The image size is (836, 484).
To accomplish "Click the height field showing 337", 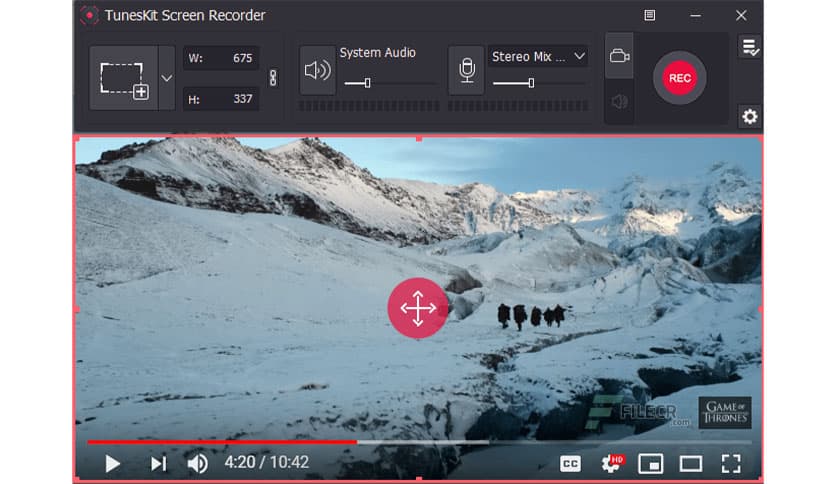I will [x=221, y=99].
